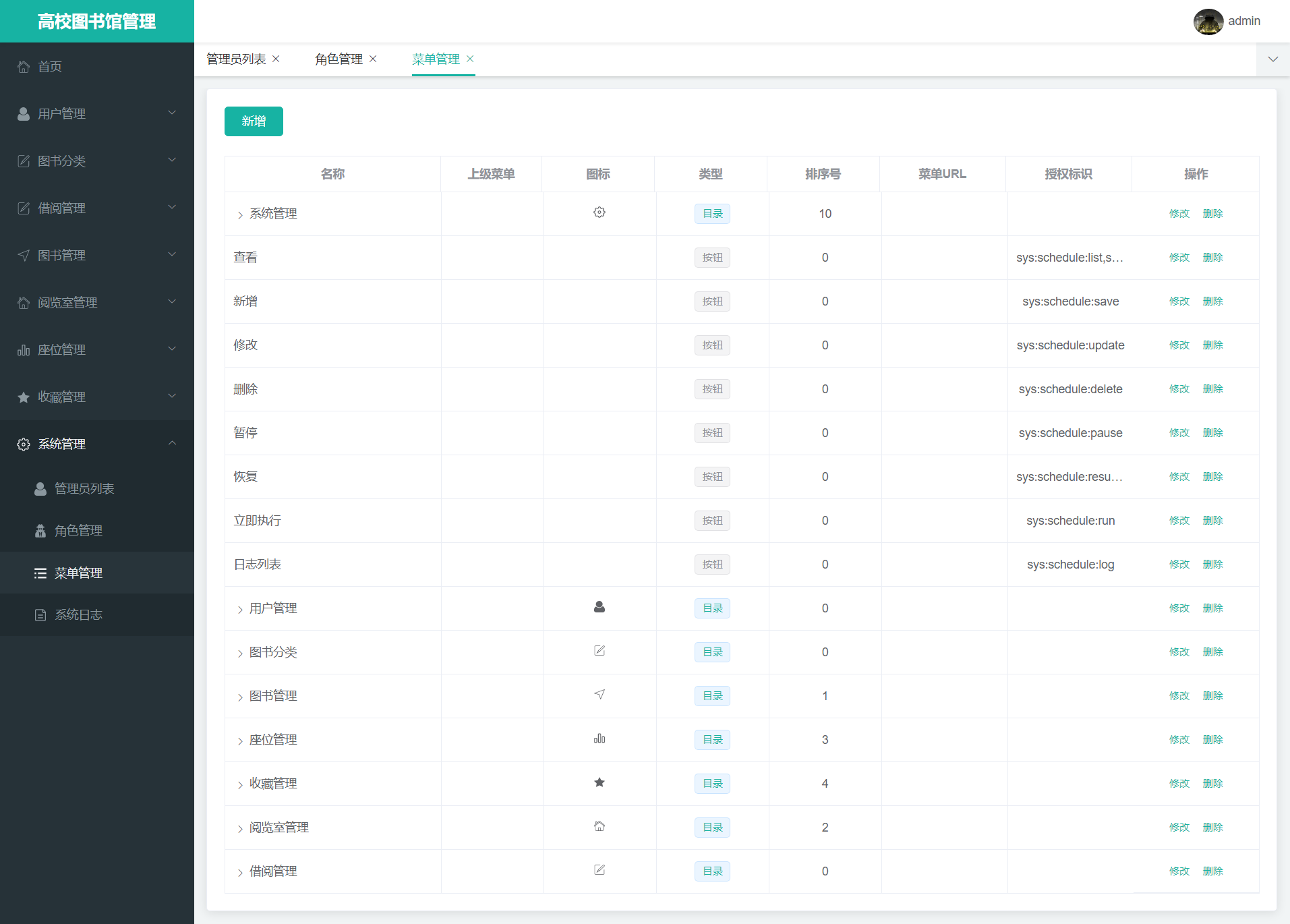Click the gear icon beside 系统管理 in sidebar
The height and width of the screenshot is (924, 1290).
[x=24, y=444]
